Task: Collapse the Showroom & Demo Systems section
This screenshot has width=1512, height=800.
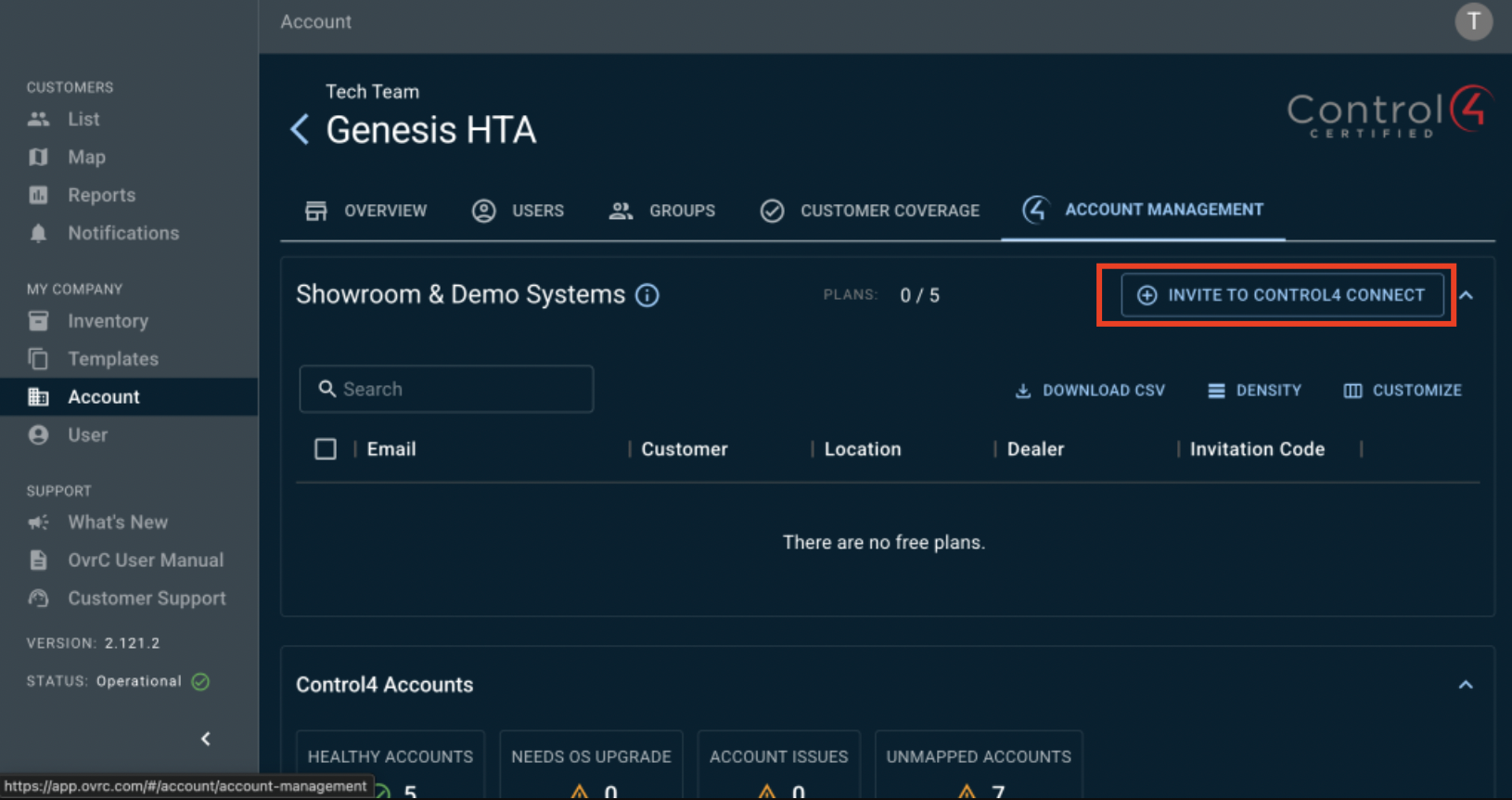Action: [1467, 295]
